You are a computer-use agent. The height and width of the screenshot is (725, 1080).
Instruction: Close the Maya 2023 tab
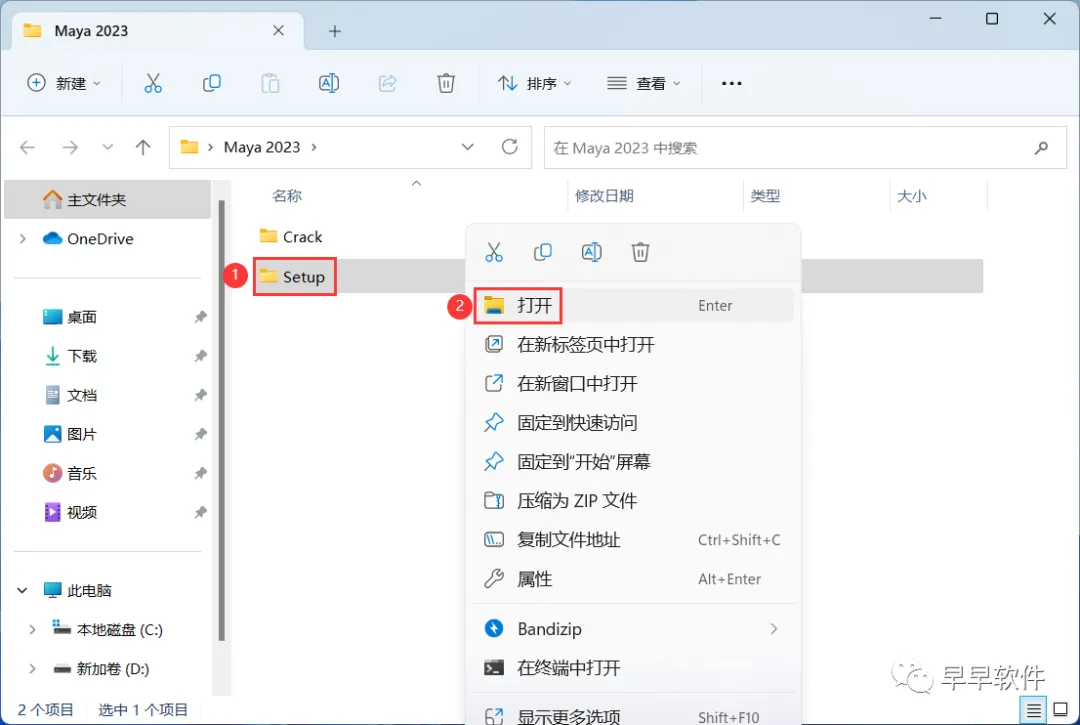(x=278, y=30)
